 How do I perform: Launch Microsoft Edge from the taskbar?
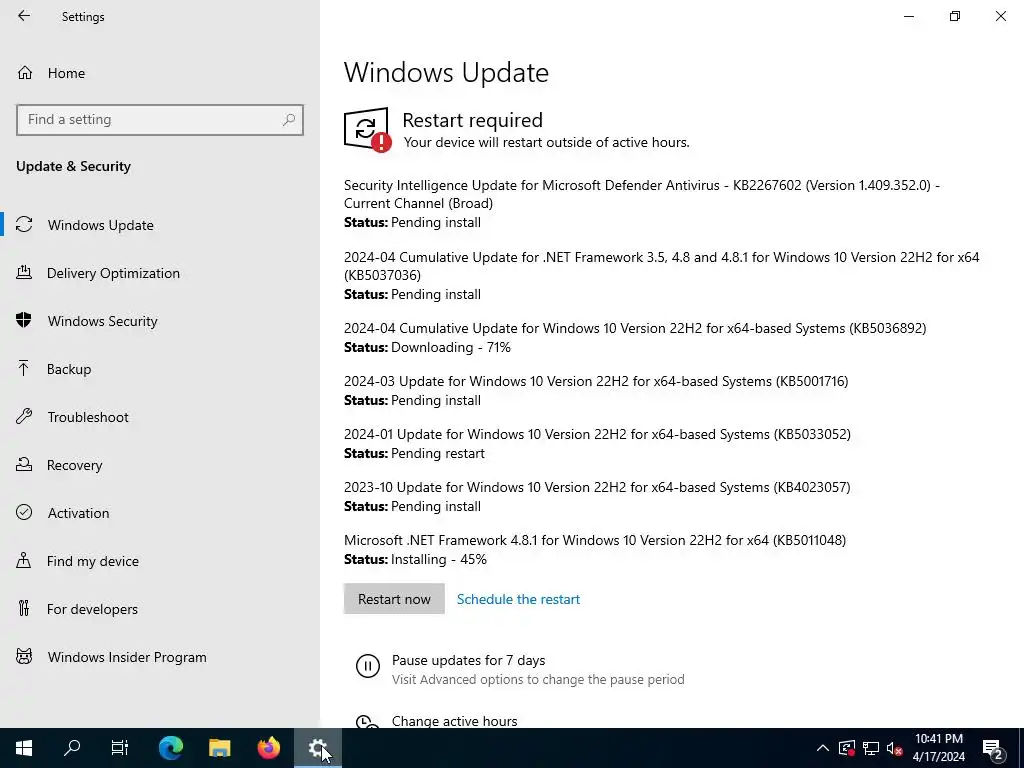(171, 748)
